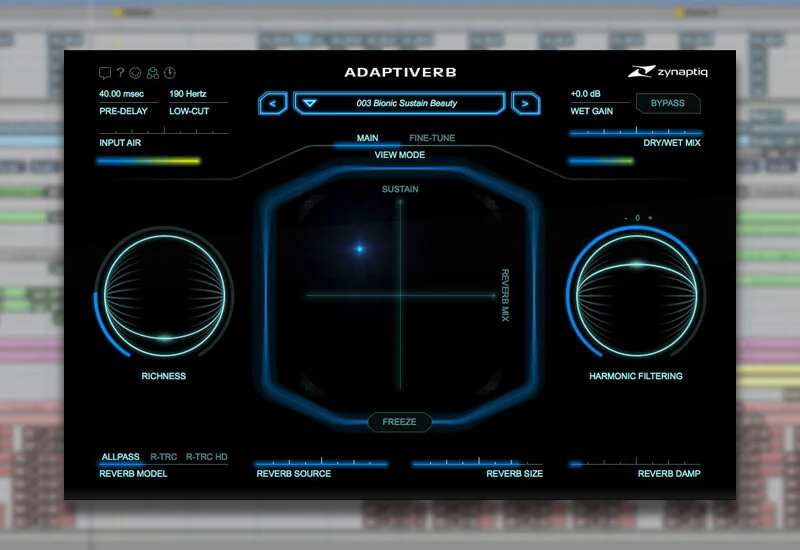
Task: Click the zynaptiq logo
Action: pos(668,71)
